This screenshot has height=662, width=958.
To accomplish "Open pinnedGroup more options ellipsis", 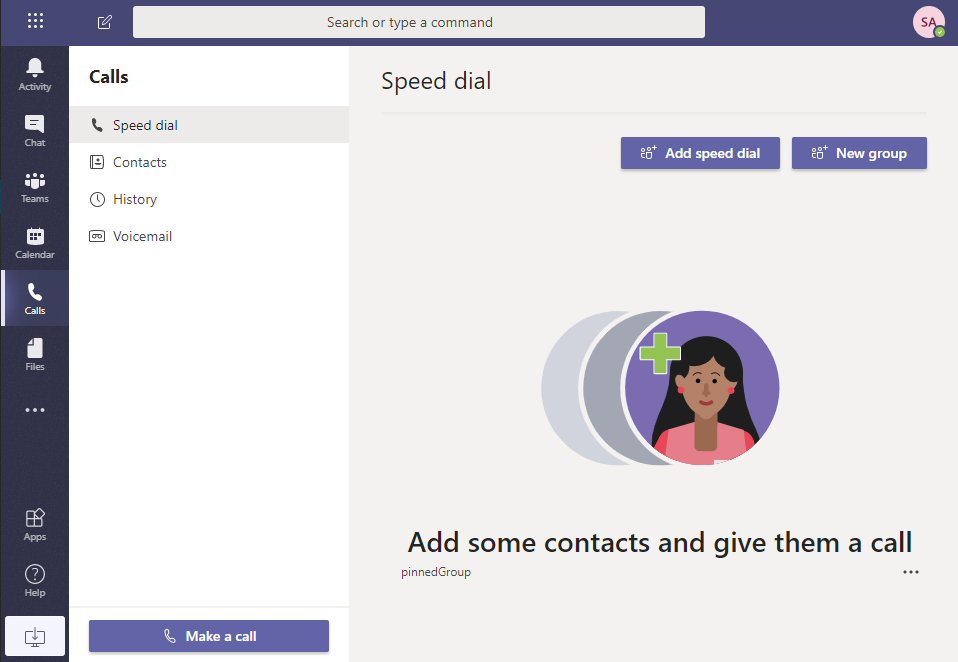I will pyautogui.click(x=910, y=572).
